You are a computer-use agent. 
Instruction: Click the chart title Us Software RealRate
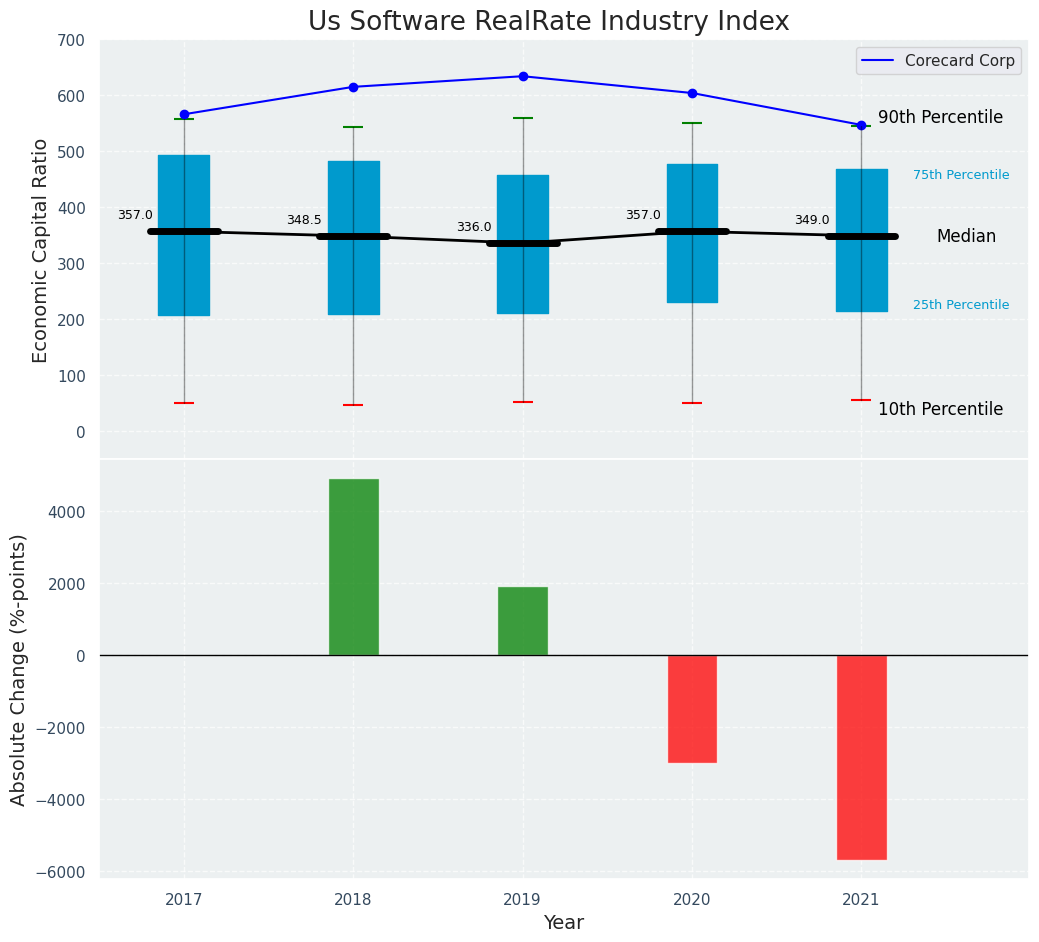pos(548,22)
